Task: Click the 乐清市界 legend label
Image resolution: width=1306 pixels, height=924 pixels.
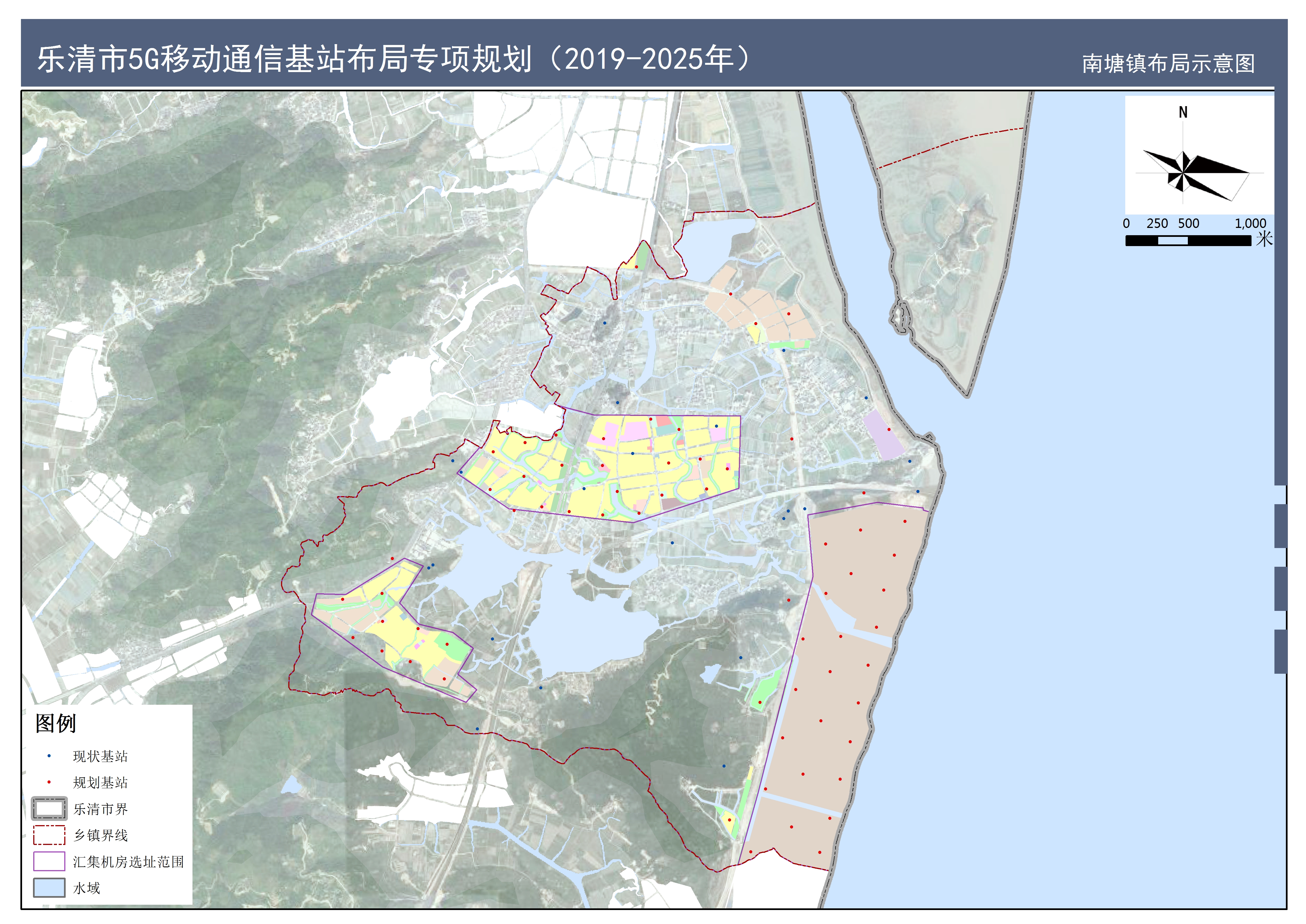Action: (x=100, y=809)
